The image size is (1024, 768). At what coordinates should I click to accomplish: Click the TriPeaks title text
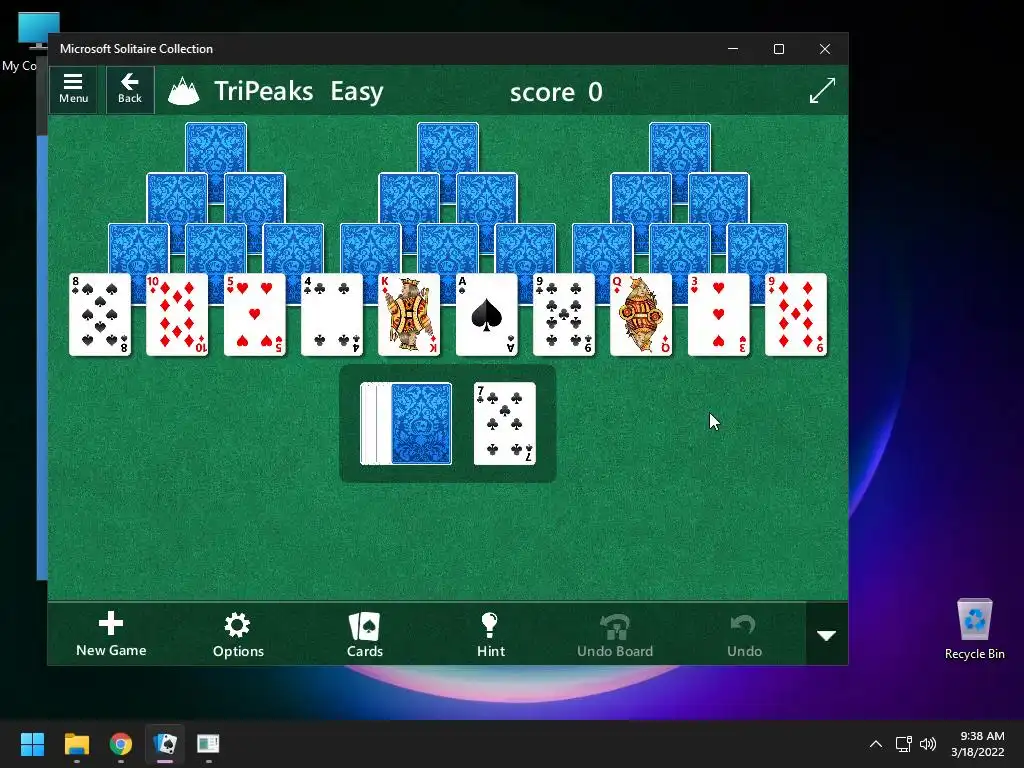[263, 91]
